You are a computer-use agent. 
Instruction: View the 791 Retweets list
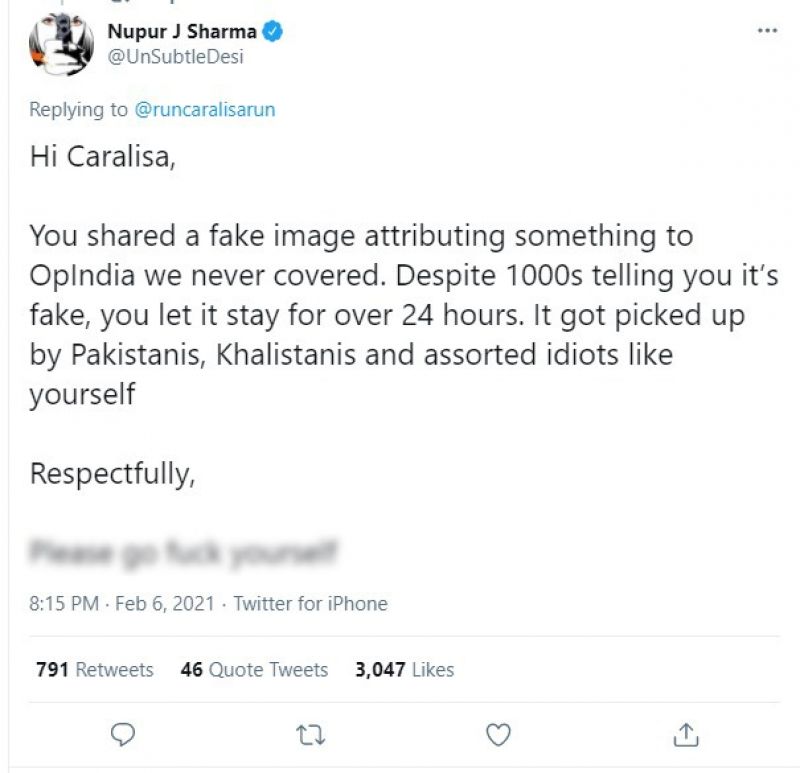point(95,670)
